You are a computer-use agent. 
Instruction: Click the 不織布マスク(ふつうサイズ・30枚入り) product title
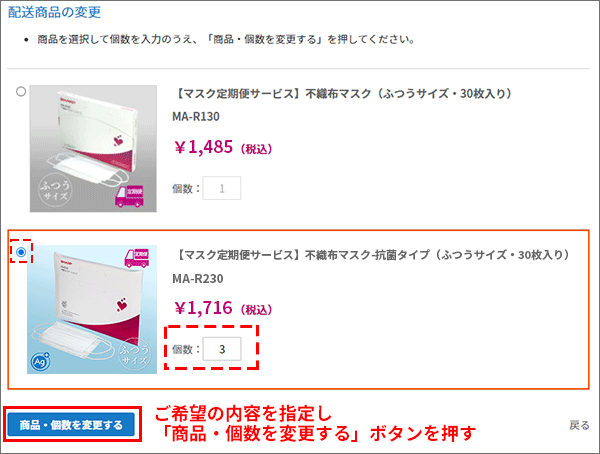pos(343,93)
